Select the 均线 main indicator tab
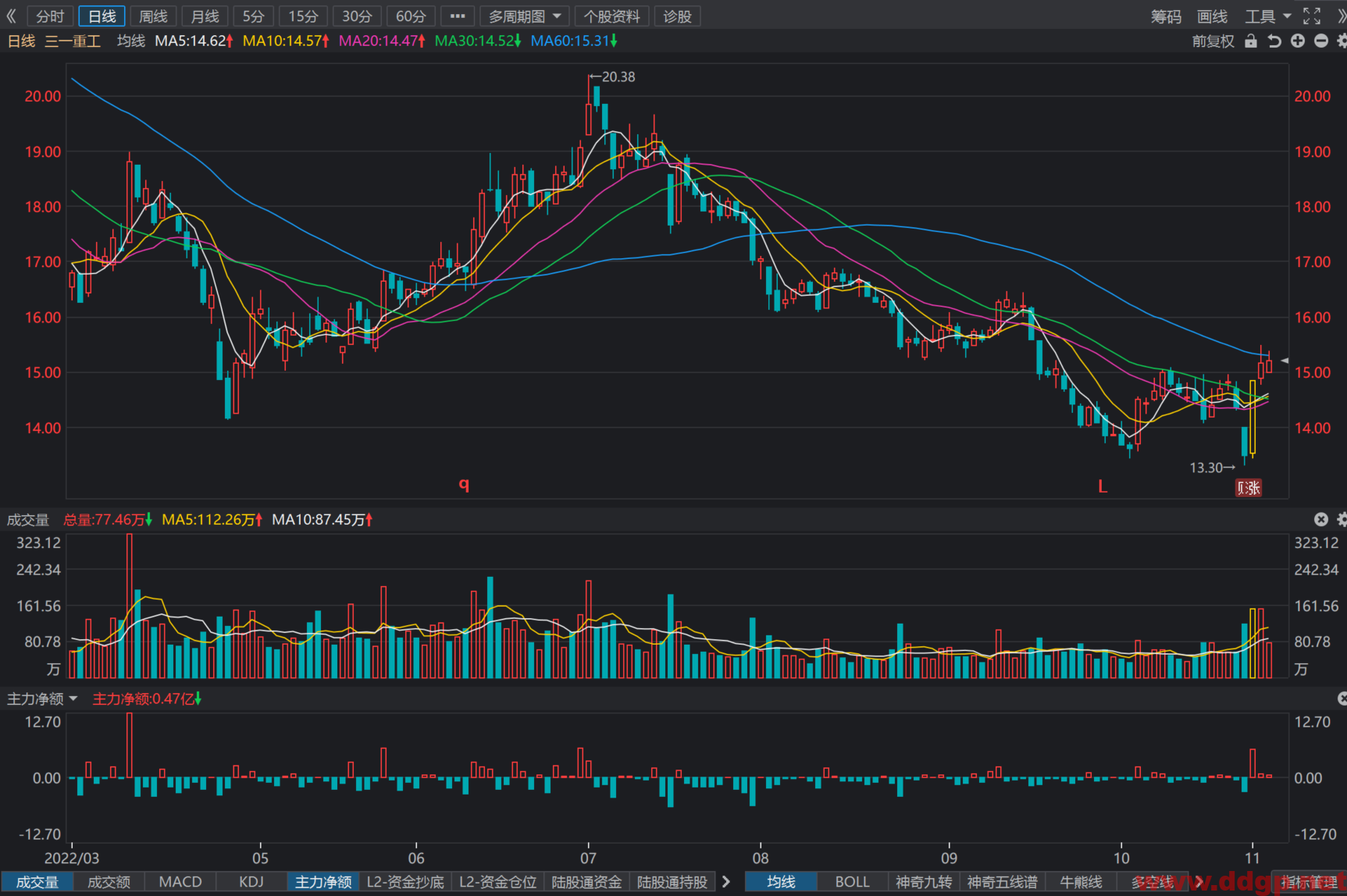The height and width of the screenshot is (896, 1347). [781, 882]
